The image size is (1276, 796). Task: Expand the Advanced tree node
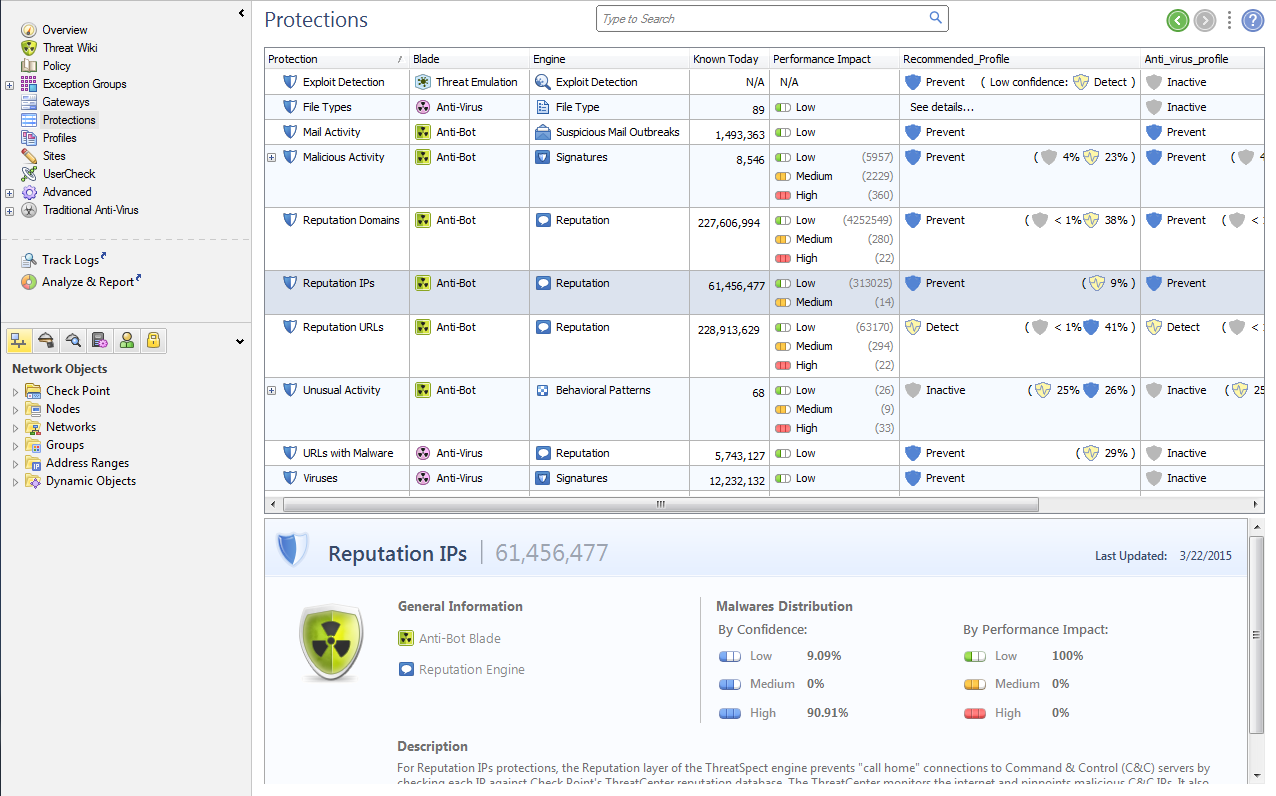[9, 193]
